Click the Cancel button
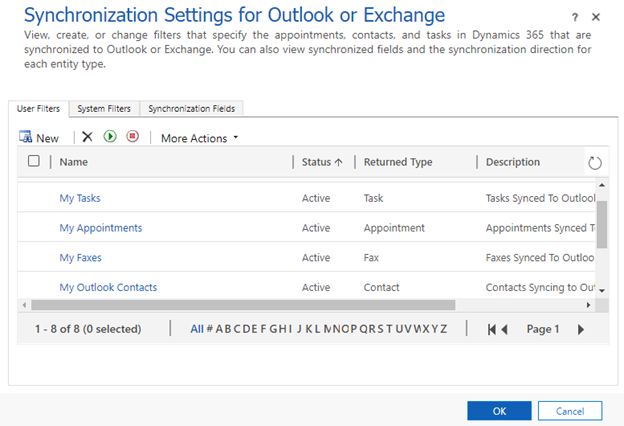Image resolution: width=624 pixels, height=426 pixels. (x=570, y=411)
